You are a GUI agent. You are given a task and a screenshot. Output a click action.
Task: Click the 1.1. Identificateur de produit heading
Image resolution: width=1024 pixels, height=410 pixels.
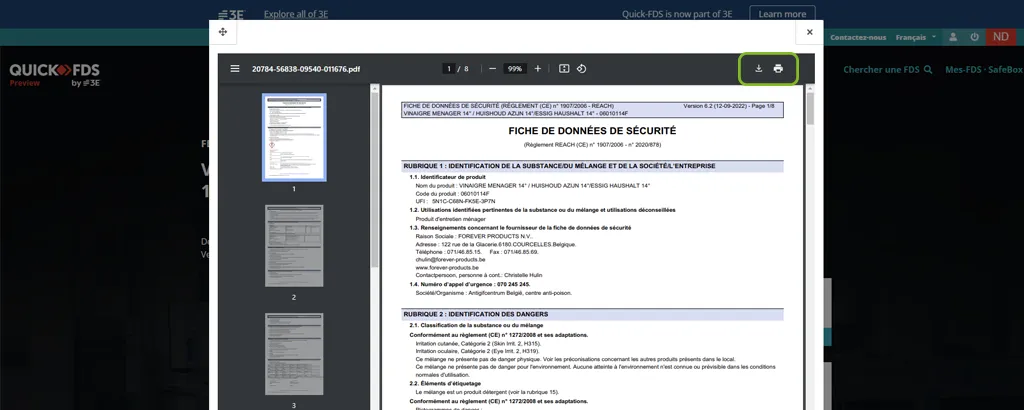tap(447, 177)
